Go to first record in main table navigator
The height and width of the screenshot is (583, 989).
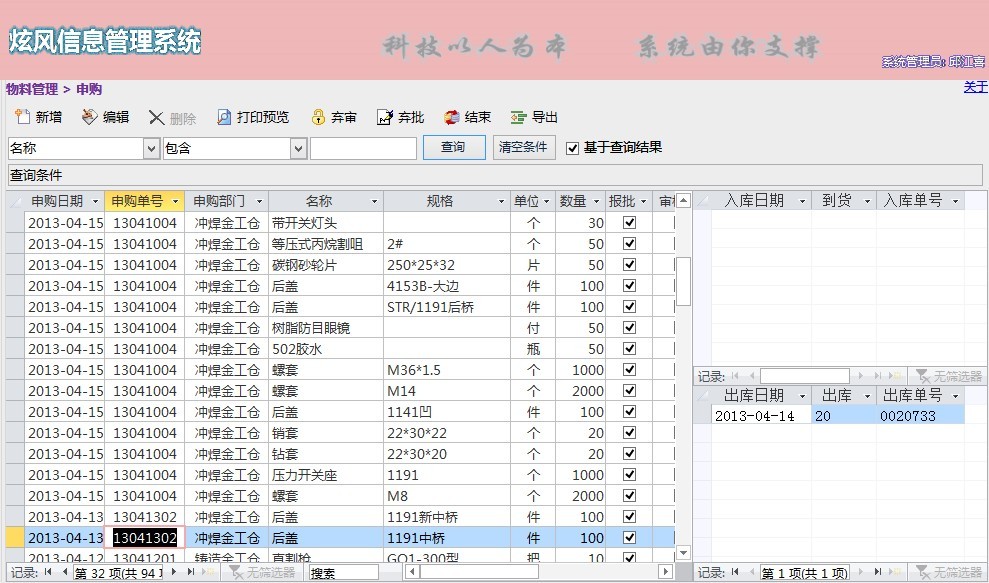tap(49, 572)
